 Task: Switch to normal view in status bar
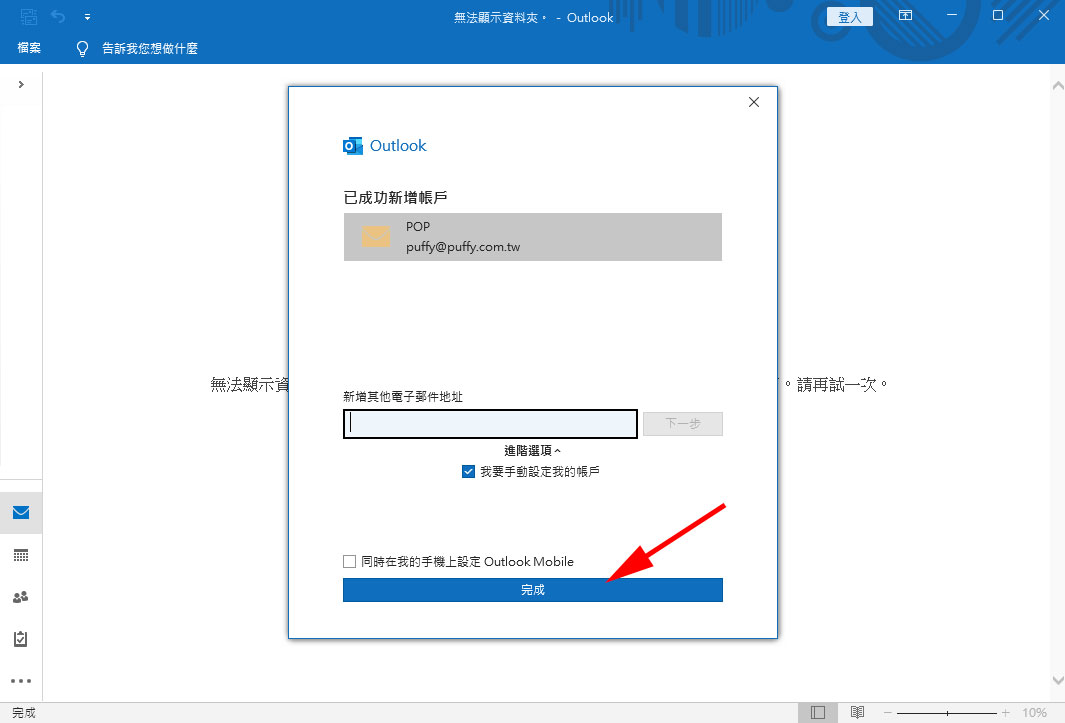tap(818, 713)
